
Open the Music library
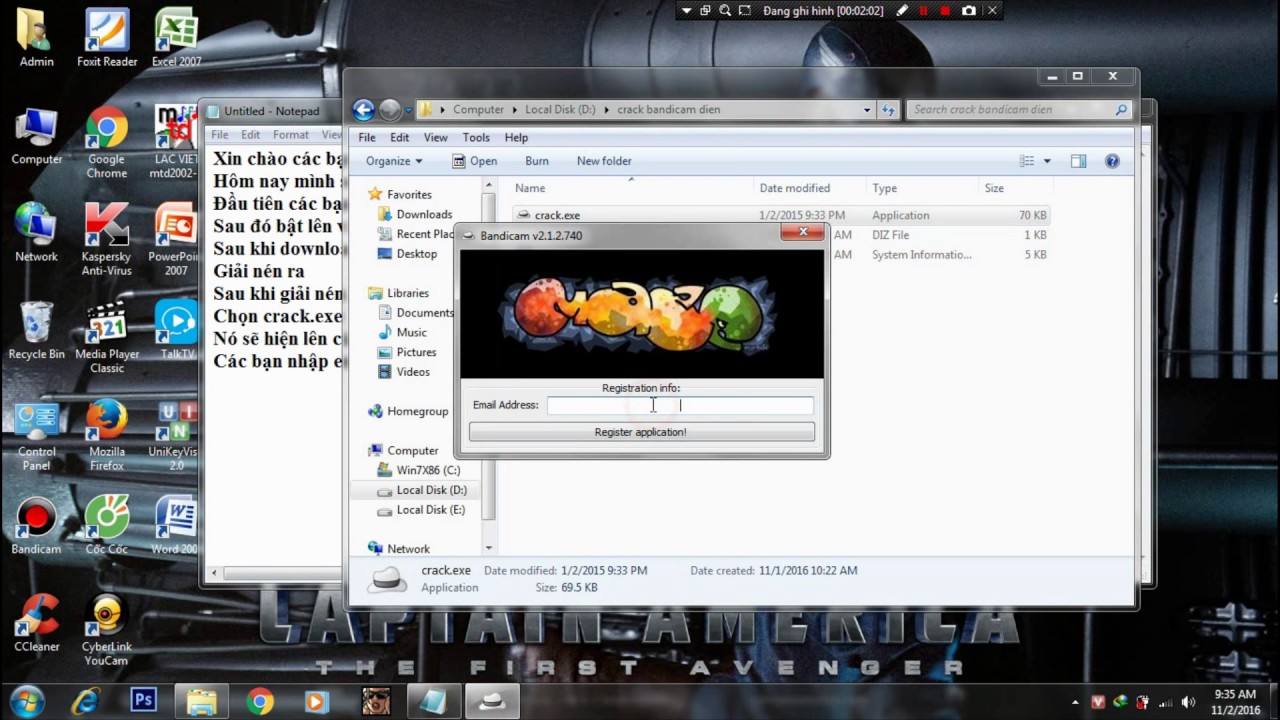click(x=411, y=332)
